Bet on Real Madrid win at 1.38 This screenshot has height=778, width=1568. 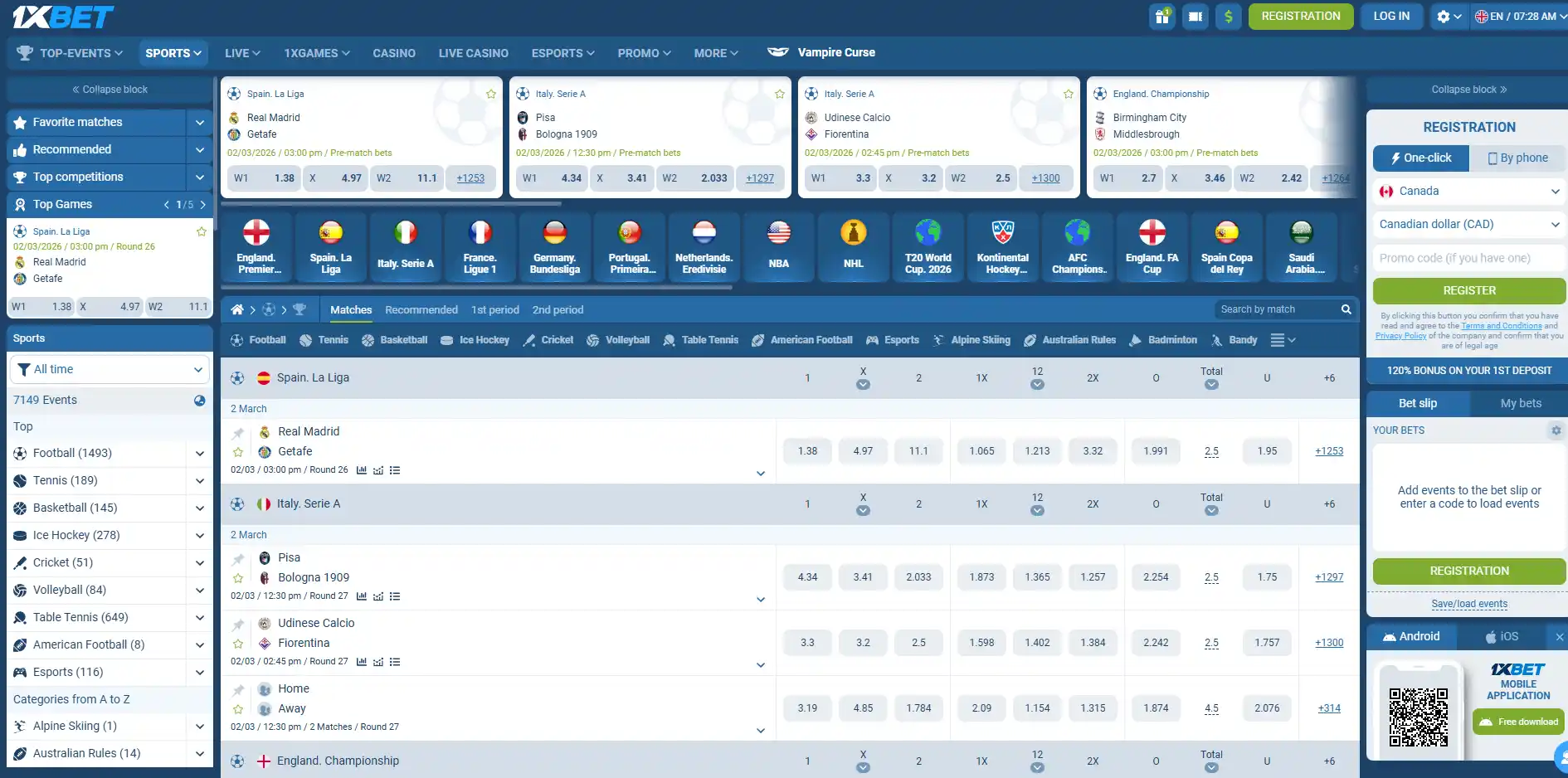coord(807,451)
